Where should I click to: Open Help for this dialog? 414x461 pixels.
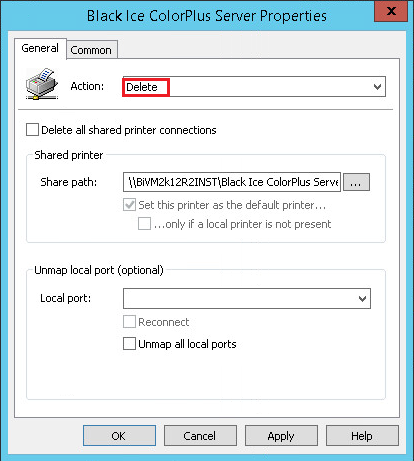click(362, 436)
